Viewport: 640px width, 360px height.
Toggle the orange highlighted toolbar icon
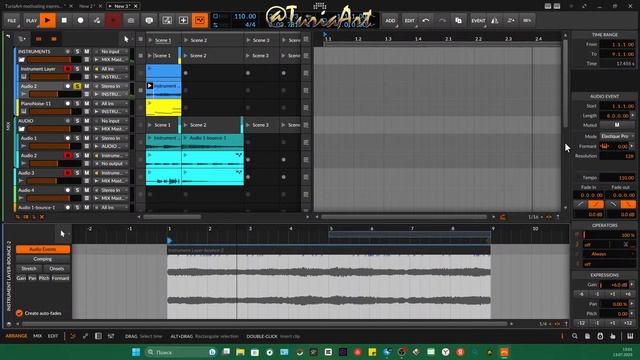(x=200, y=20)
